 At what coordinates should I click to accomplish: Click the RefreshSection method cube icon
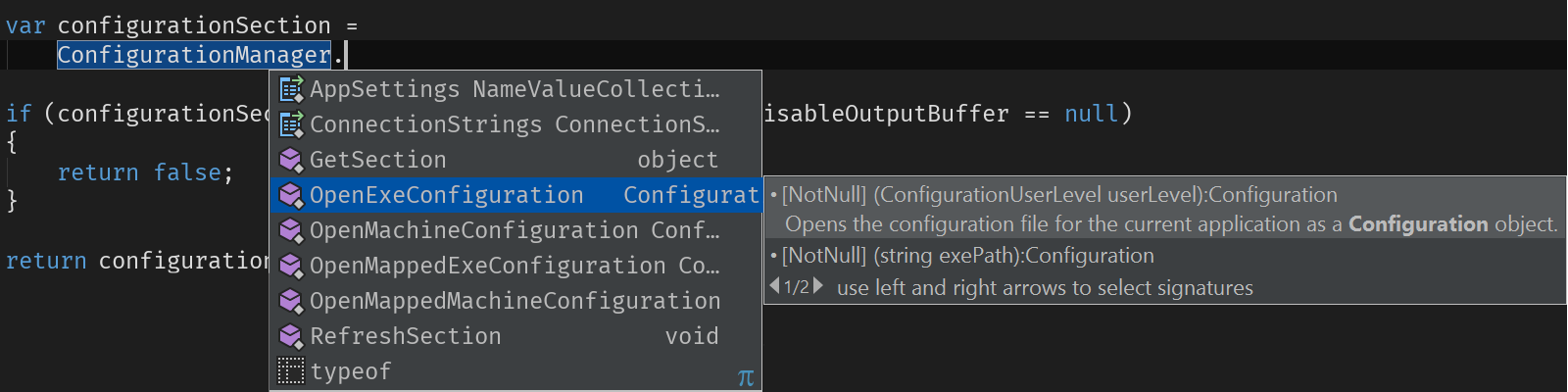click(x=291, y=336)
